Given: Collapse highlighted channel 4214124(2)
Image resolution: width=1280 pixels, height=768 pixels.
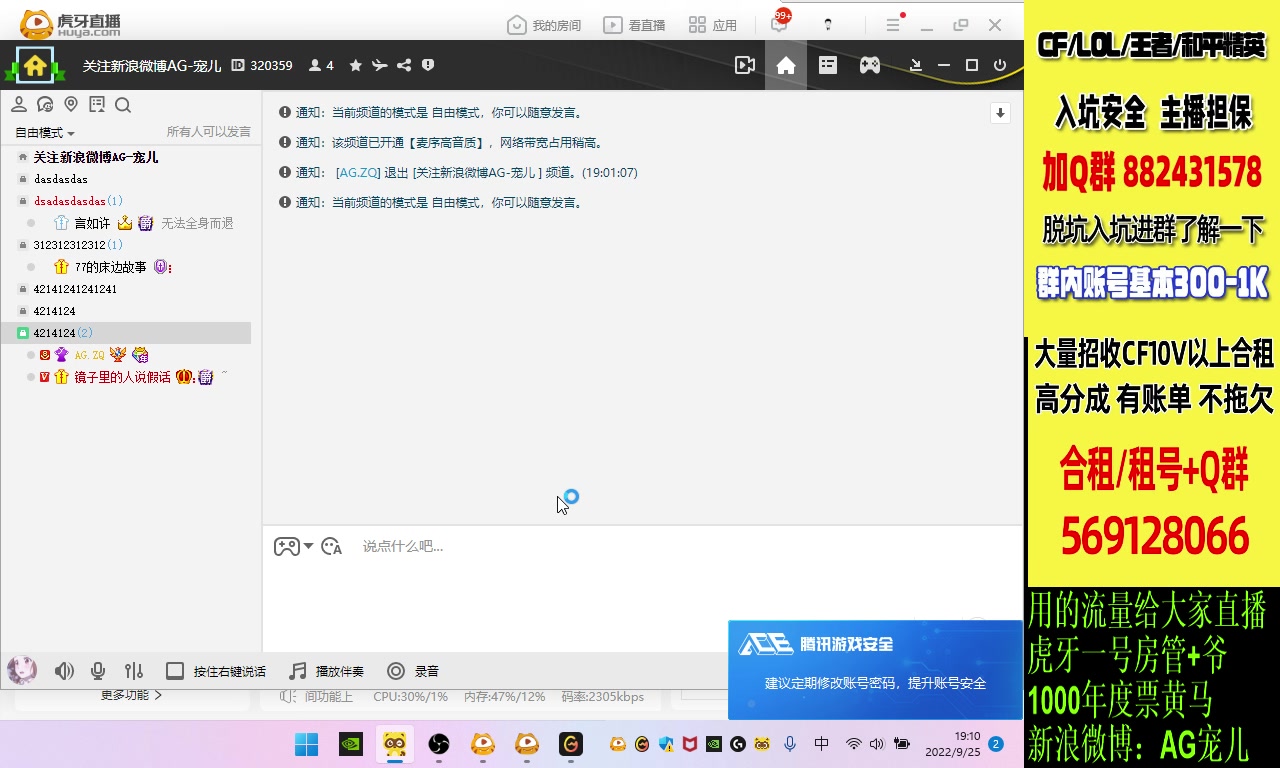Looking at the screenshot, I should click(x=126, y=333).
